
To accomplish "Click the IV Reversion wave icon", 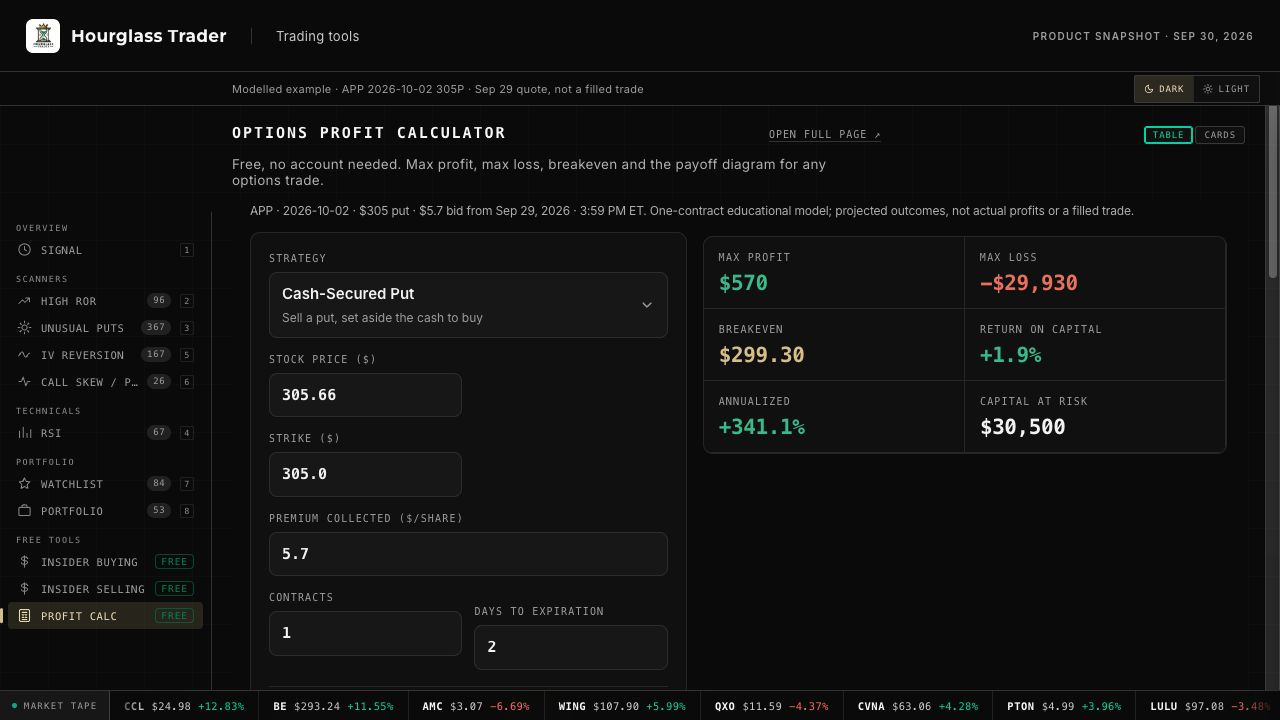I will [x=24, y=355].
